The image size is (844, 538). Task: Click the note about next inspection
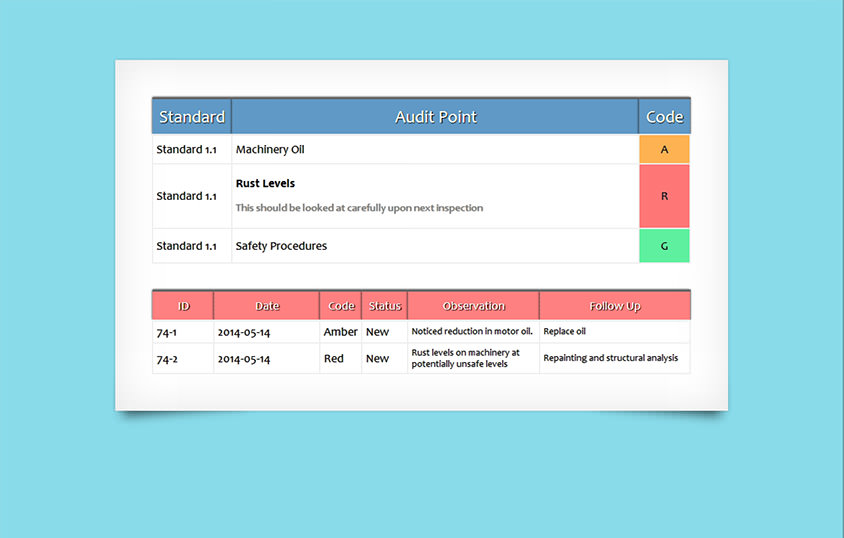point(359,208)
